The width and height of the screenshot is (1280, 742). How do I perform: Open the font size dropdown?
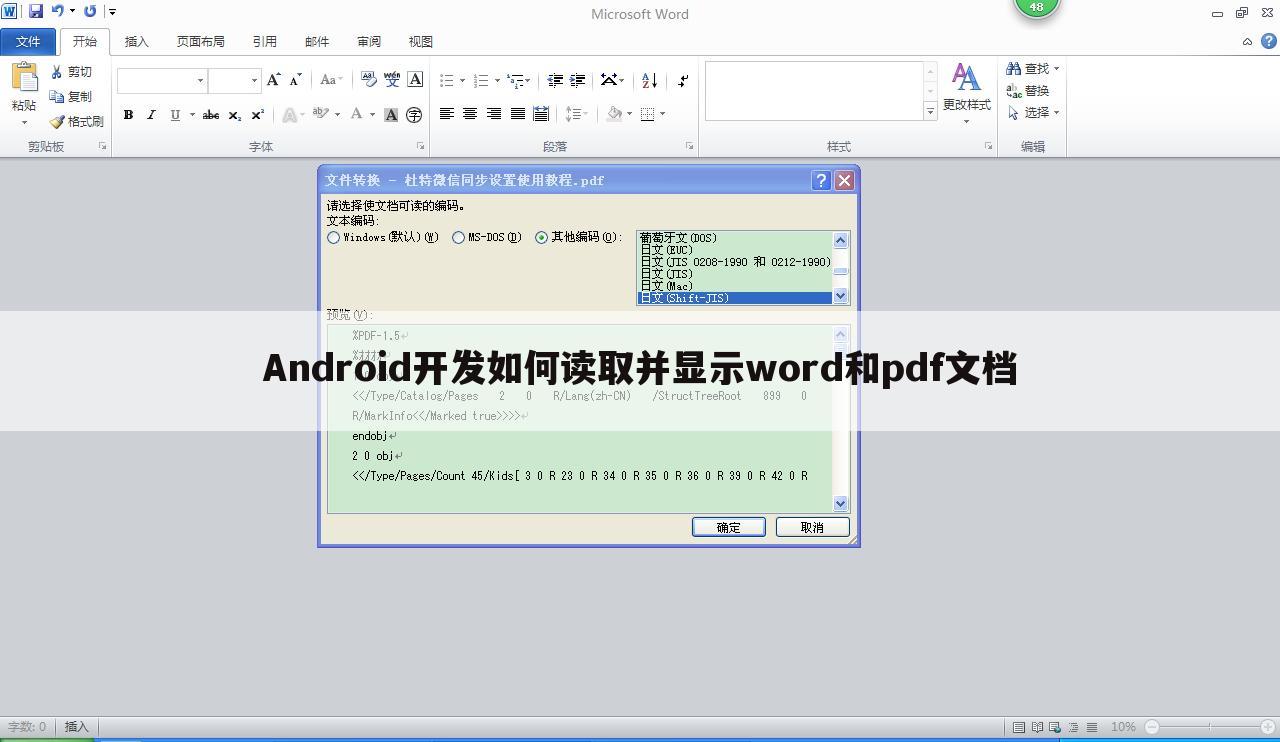[254, 80]
